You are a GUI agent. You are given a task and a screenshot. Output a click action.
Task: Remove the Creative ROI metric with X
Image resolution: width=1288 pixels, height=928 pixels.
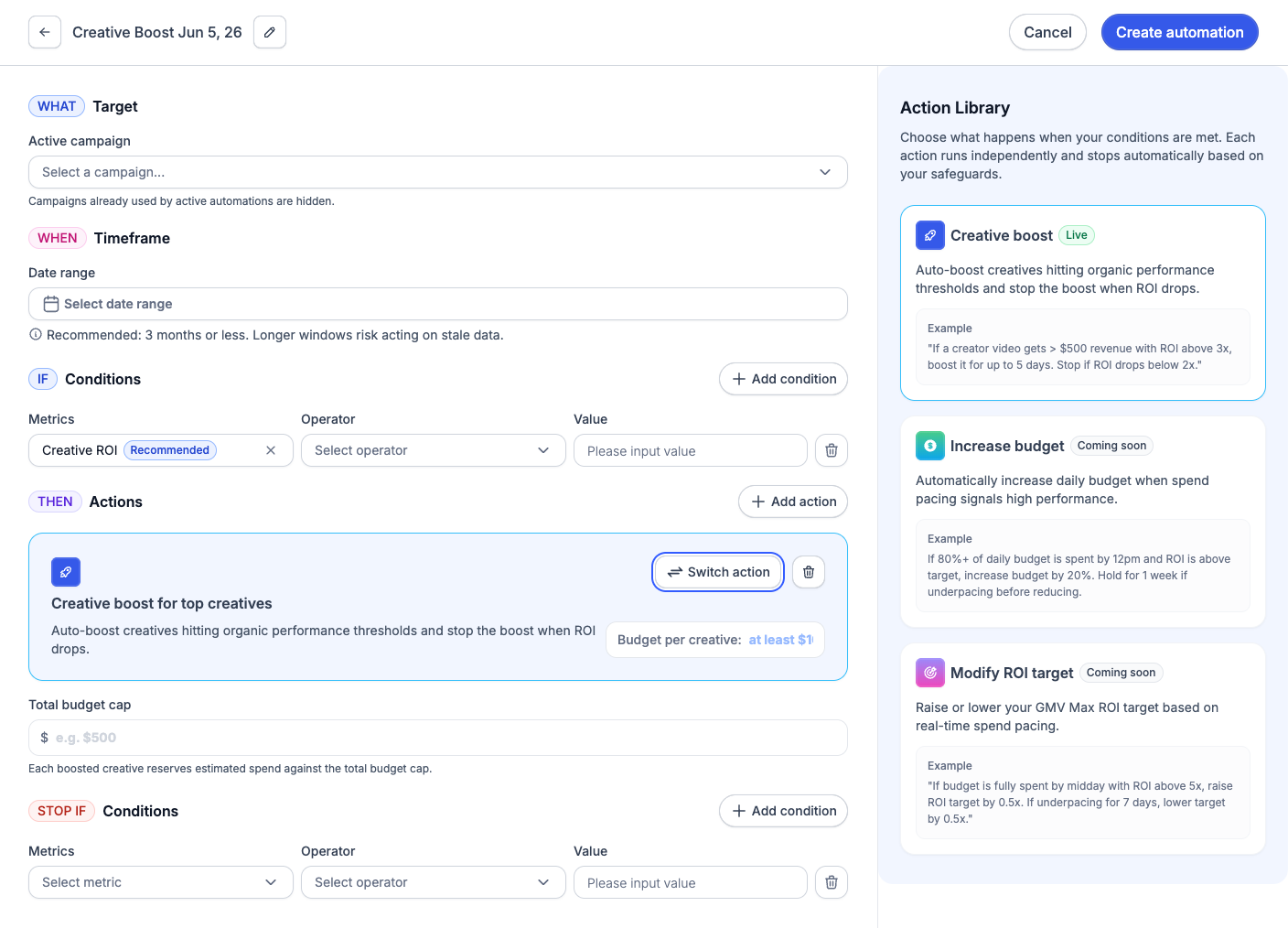(x=271, y=450)
